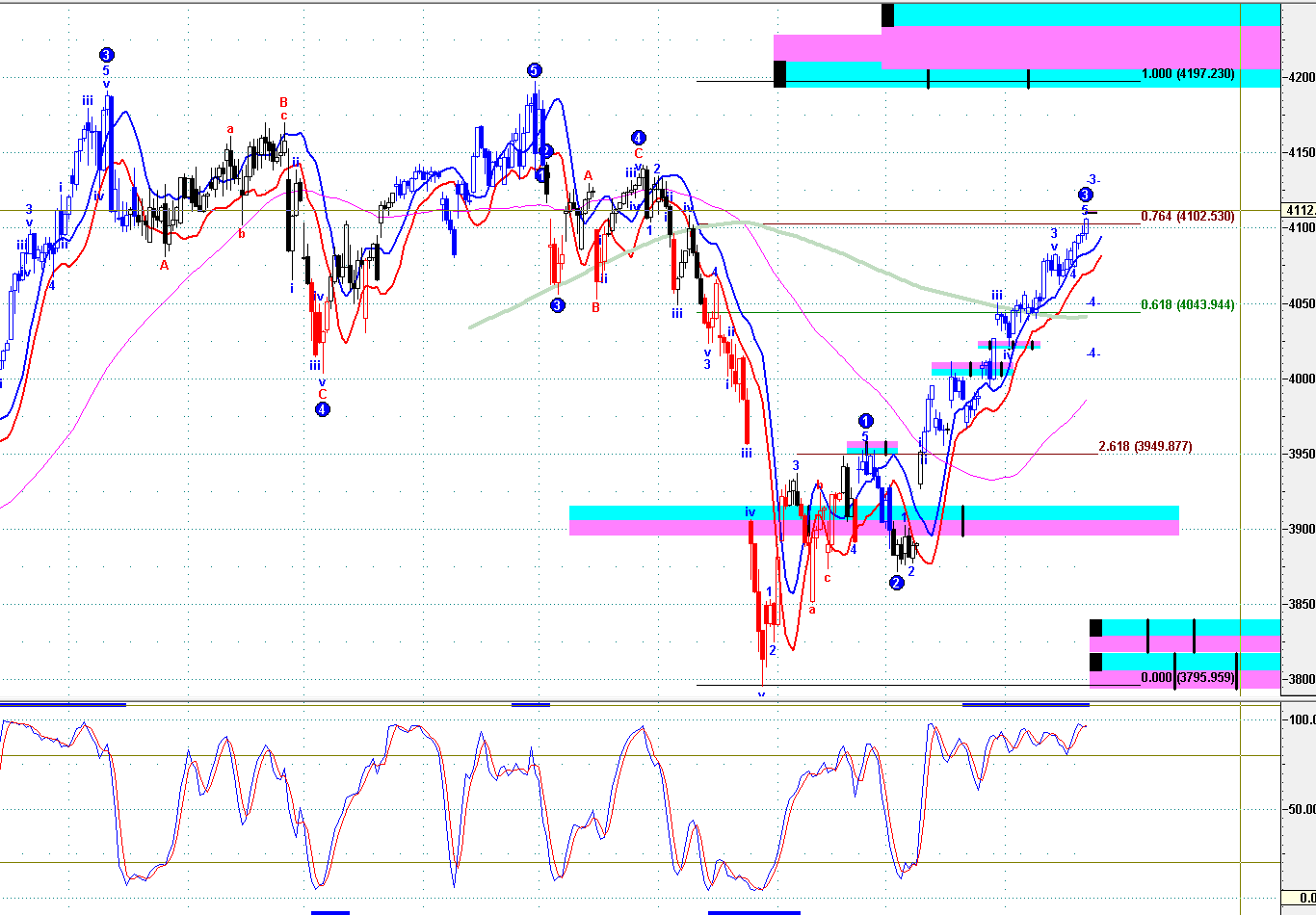Viewport: 1316px width, 915px height.
Task: Click the 4100 price axis label
Action: [1300, 227]
